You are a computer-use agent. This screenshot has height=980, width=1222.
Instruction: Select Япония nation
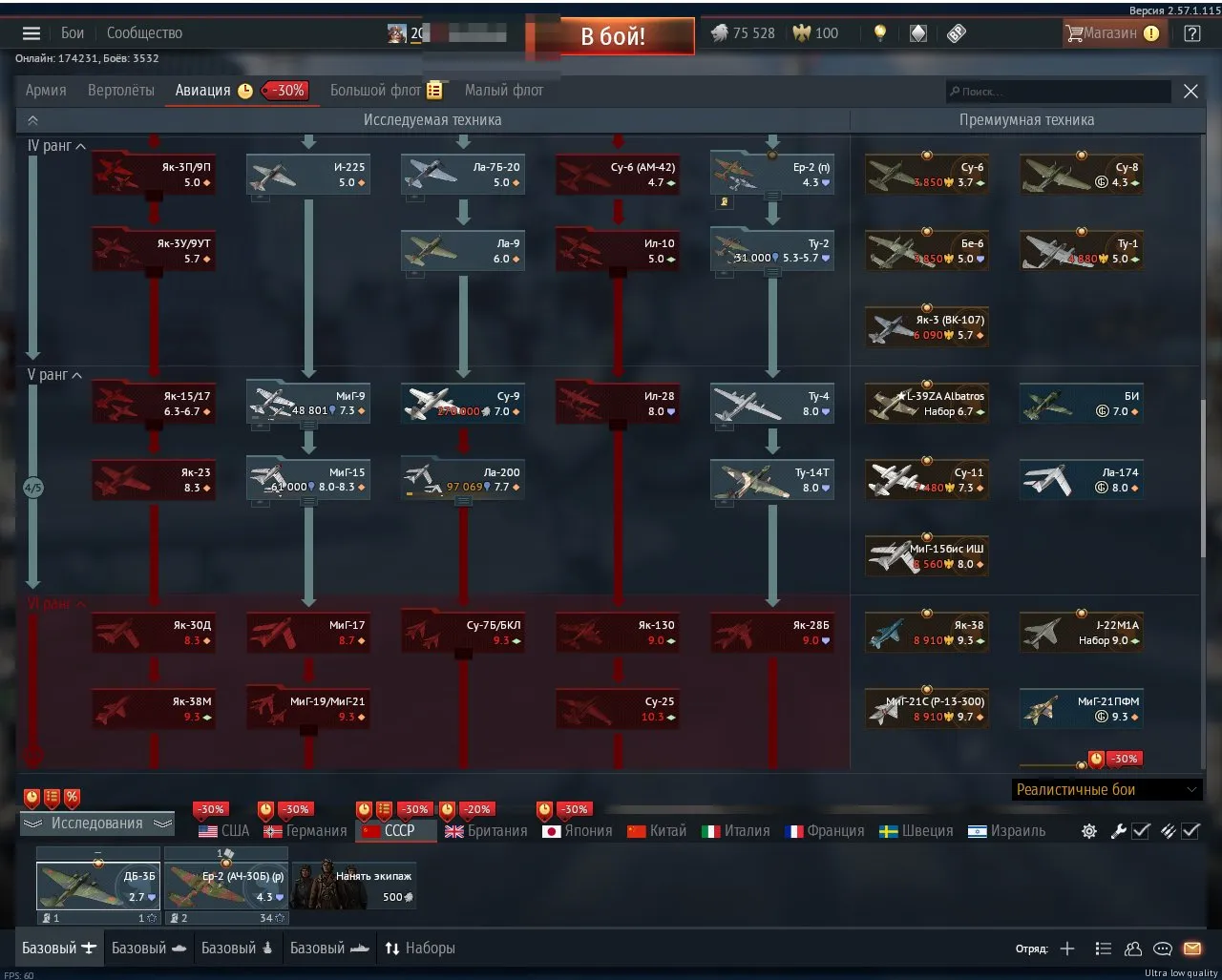click(x=578, y=831)
